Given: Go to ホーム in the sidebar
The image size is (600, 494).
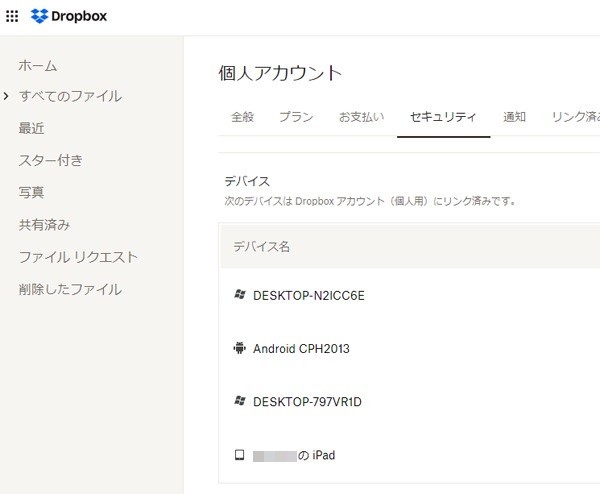Looking at the screenshot, I should [38, 66].
